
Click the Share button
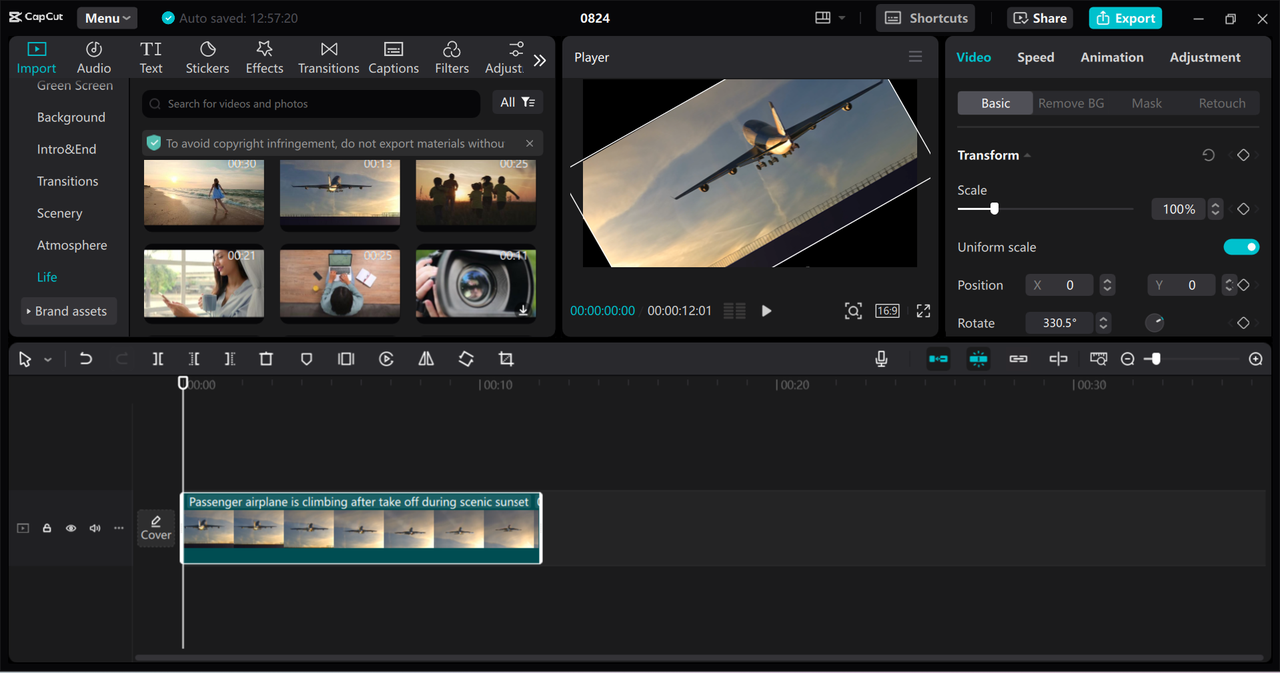pyautogui.click(x=1040, y=18)
